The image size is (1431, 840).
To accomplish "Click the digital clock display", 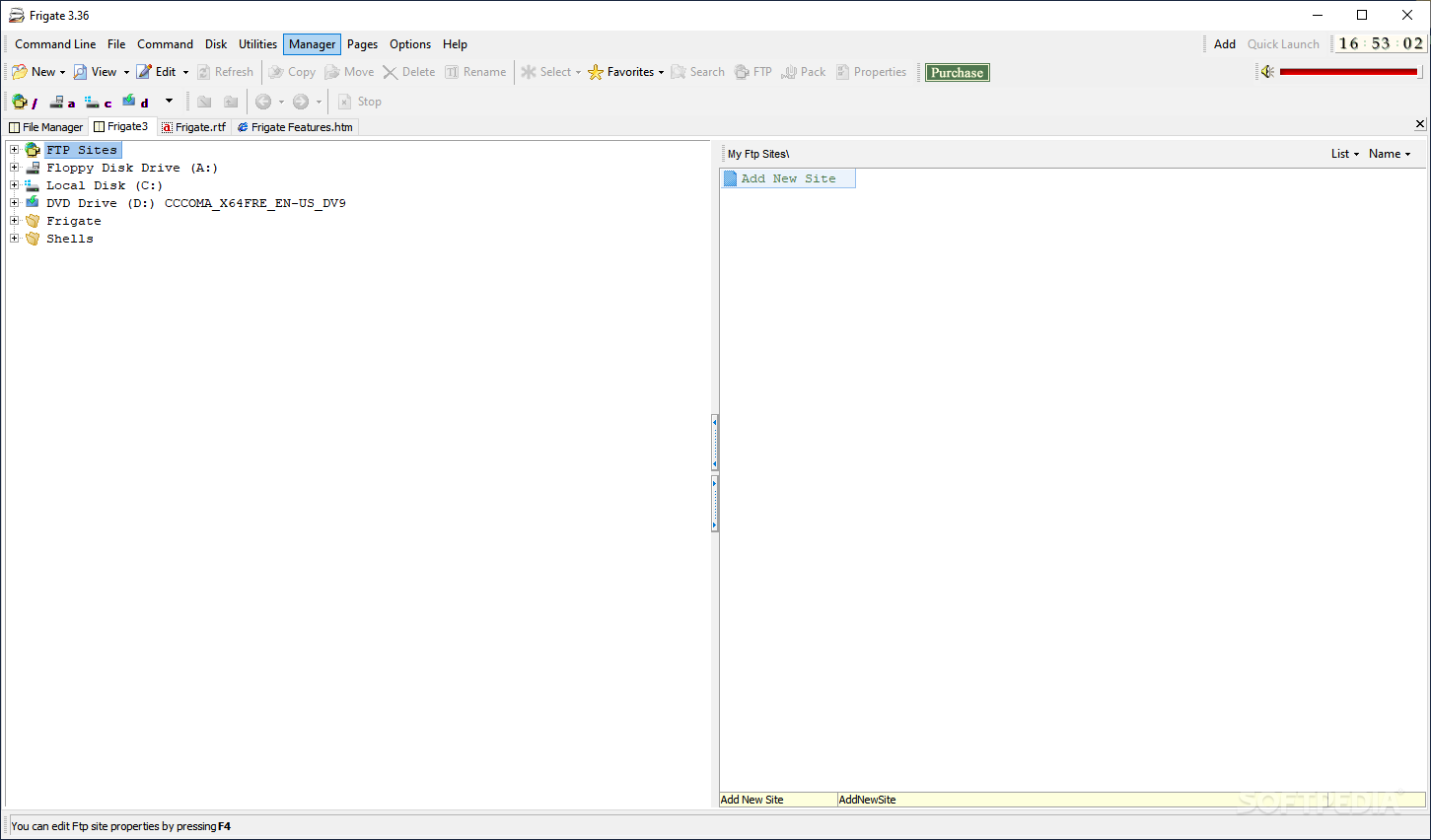I will click(x=1381, y=43).
